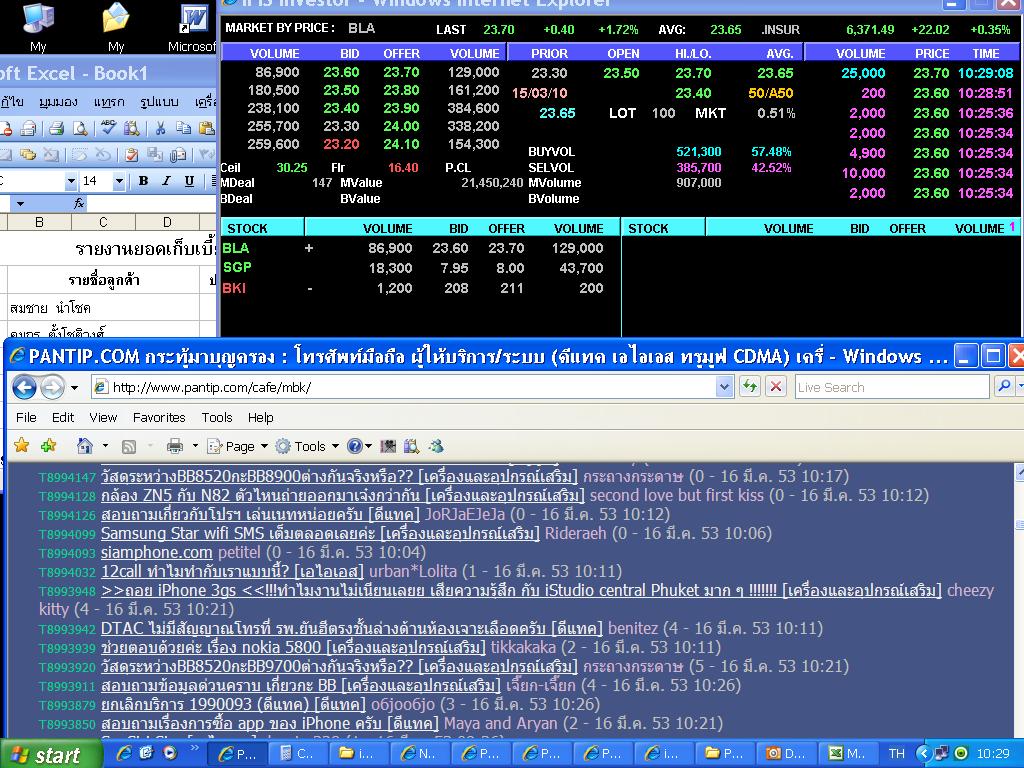The height and width of the screenshot is (768, 1024).
Task: Click the film-strip icon in IE toolbar
Action: coord(388,446)
